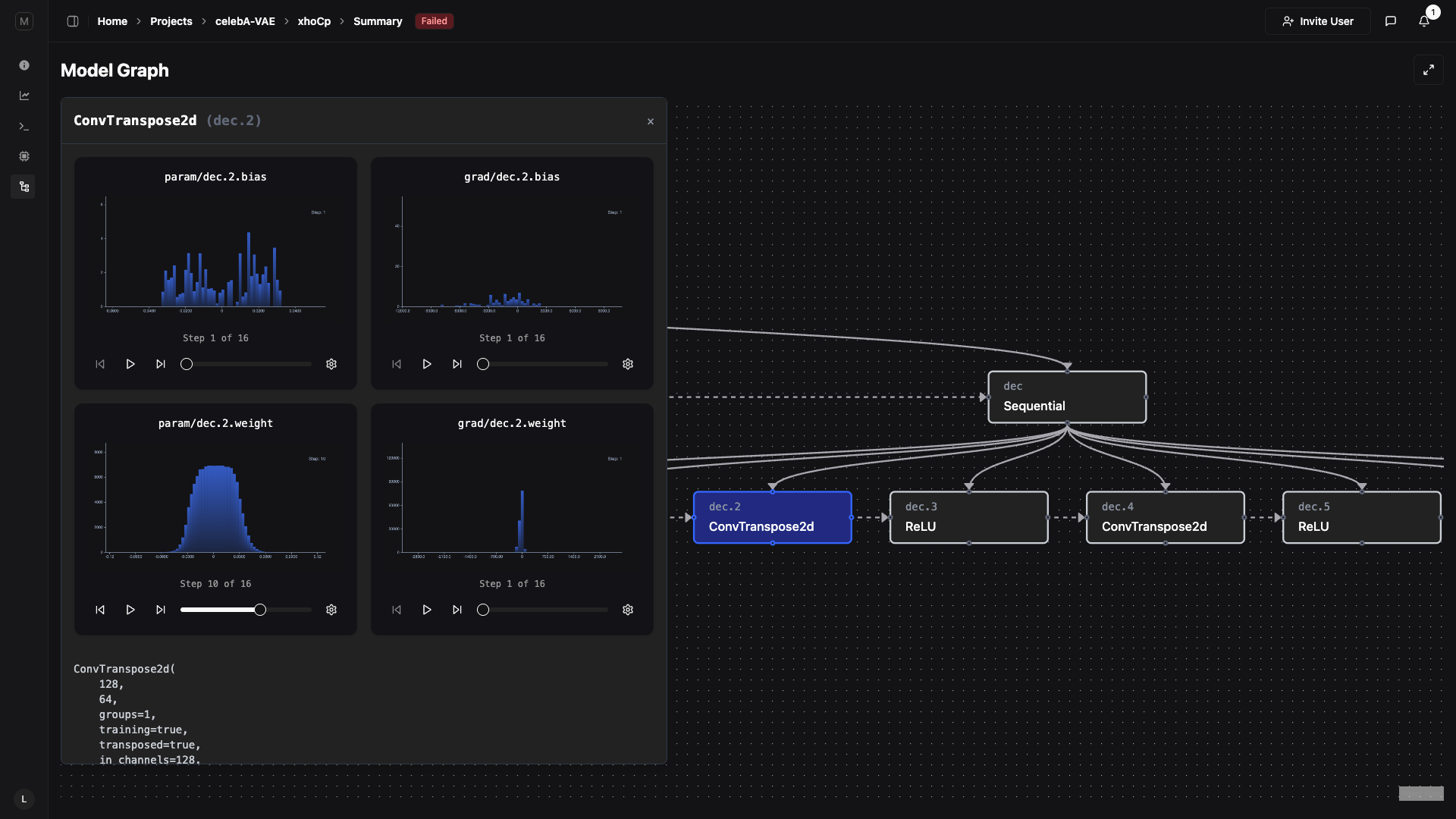Open the system hardware chip icon
The image size is (1456, 819).
click(24, 156)
